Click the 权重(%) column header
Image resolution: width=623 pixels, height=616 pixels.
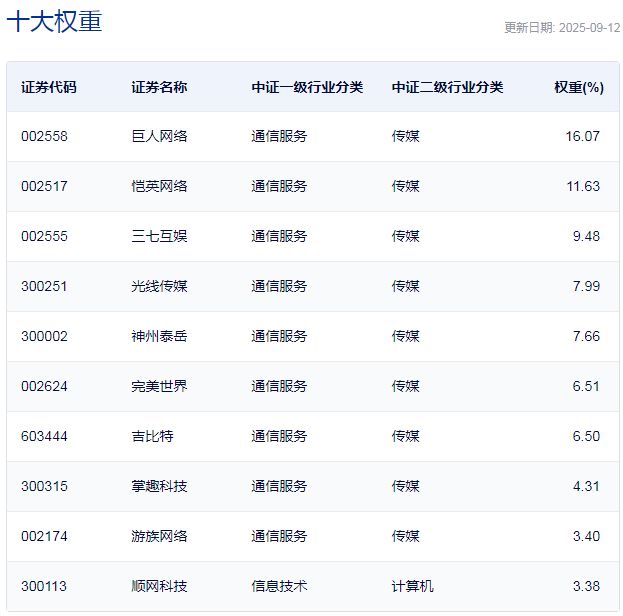tap(579, 87)
